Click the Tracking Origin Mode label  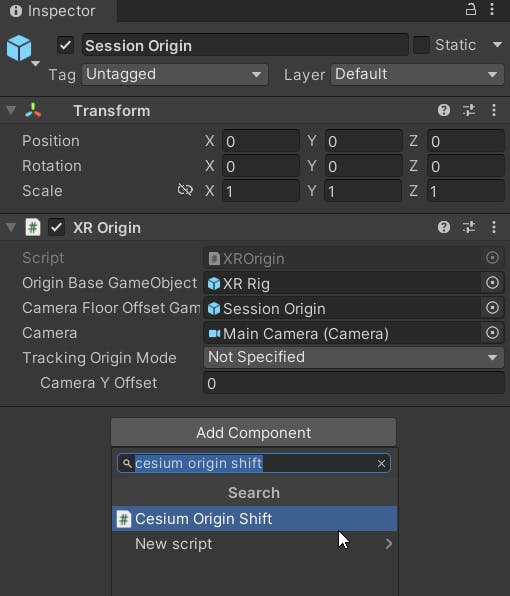pyautogui.click(x=99, y=358)
